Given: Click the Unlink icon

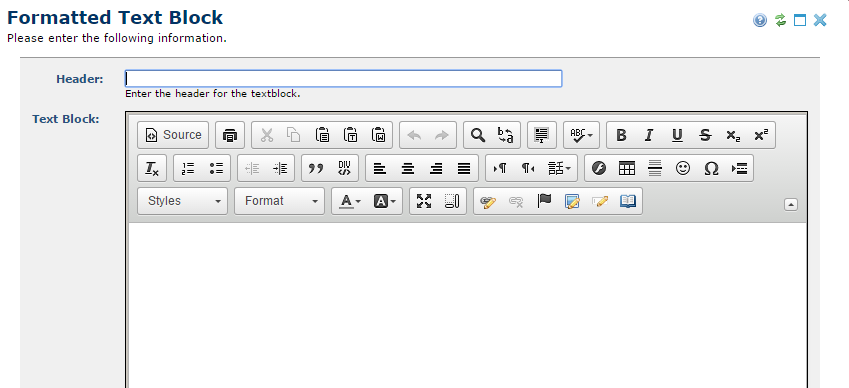Looking at the screenshot, I should (516, 201).
